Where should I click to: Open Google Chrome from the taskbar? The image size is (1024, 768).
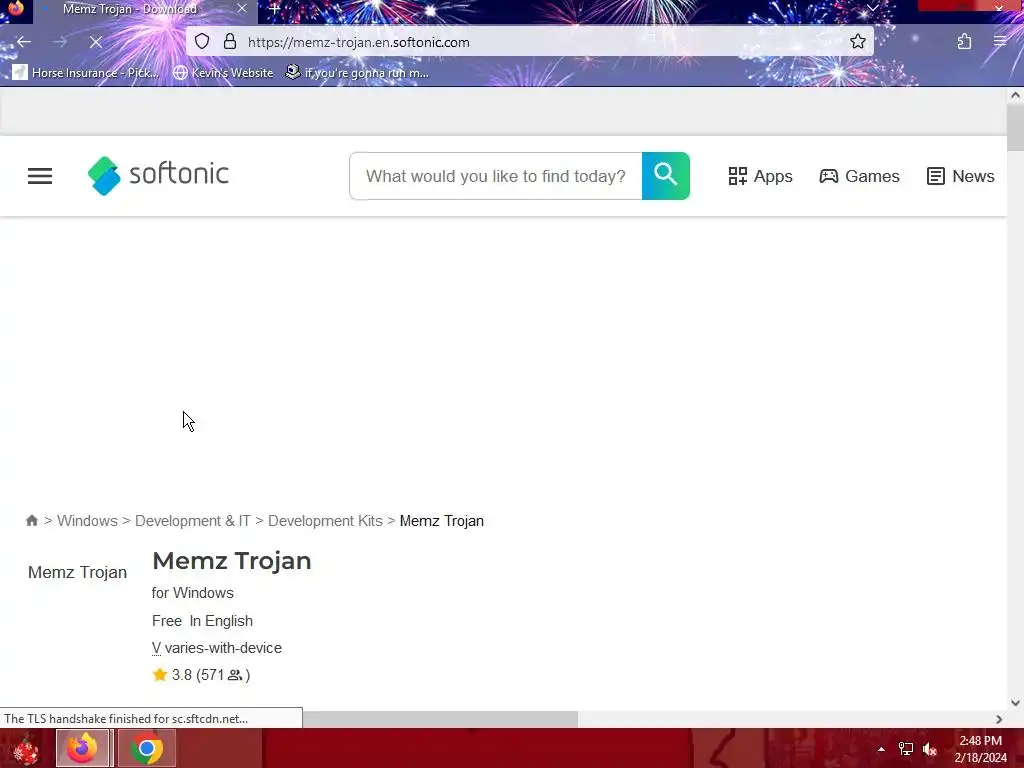[x=147, y=748]
